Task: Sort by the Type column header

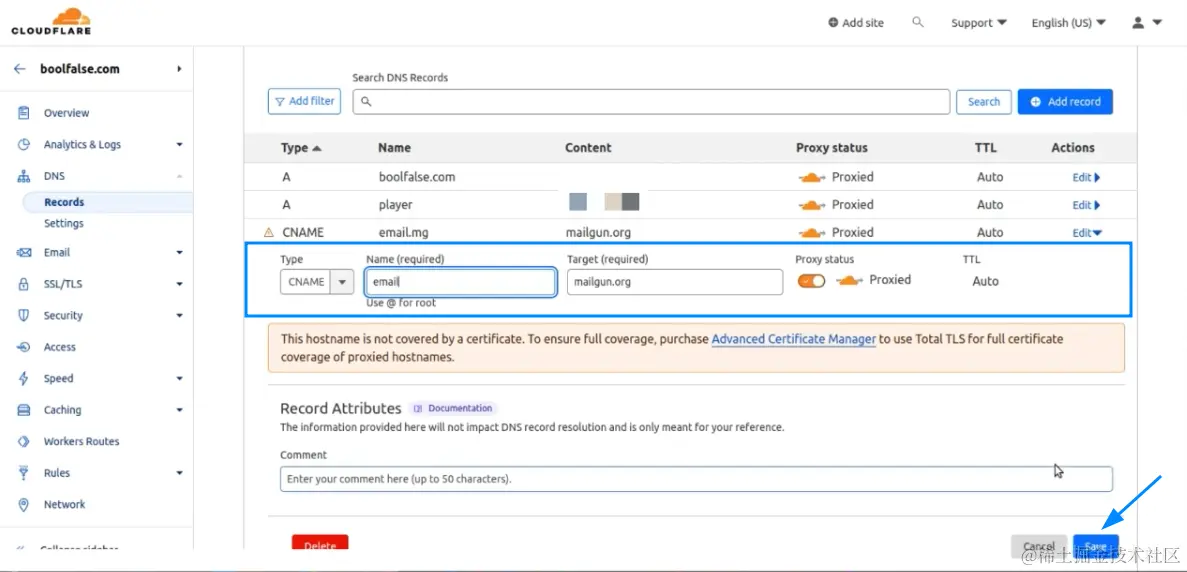Action: (301, 148)
